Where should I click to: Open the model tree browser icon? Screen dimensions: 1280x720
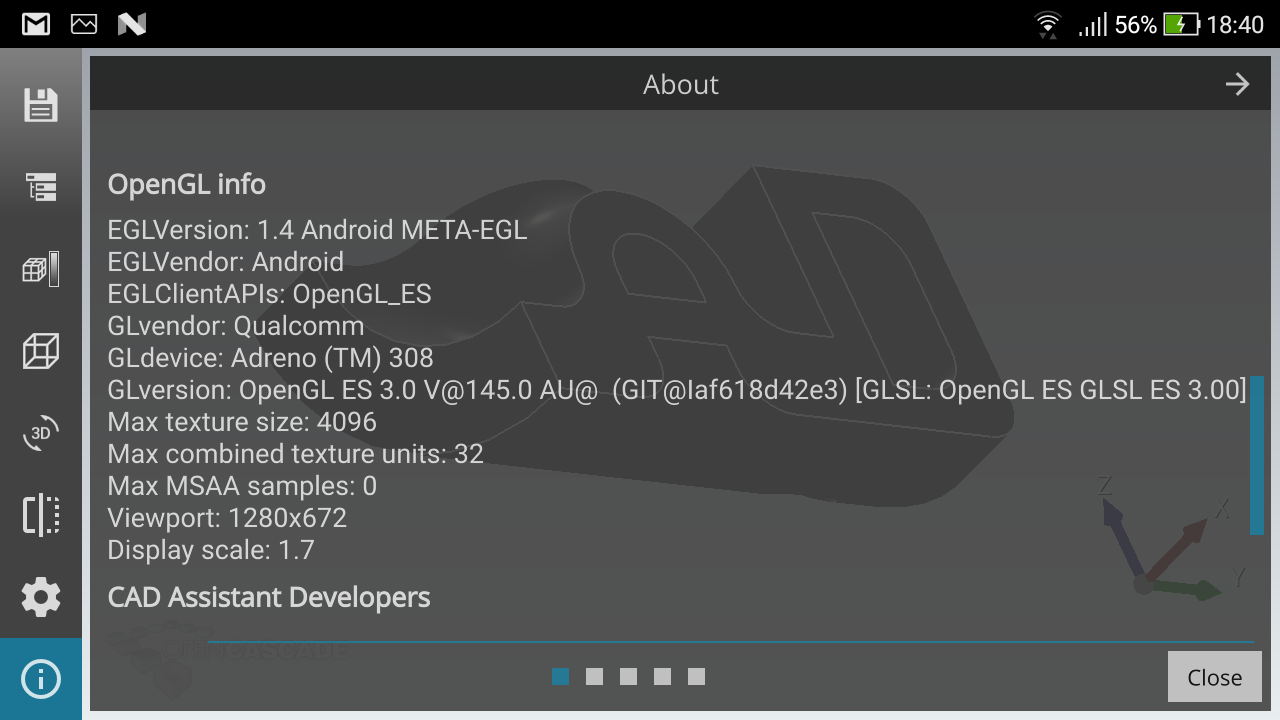(41, 187)
